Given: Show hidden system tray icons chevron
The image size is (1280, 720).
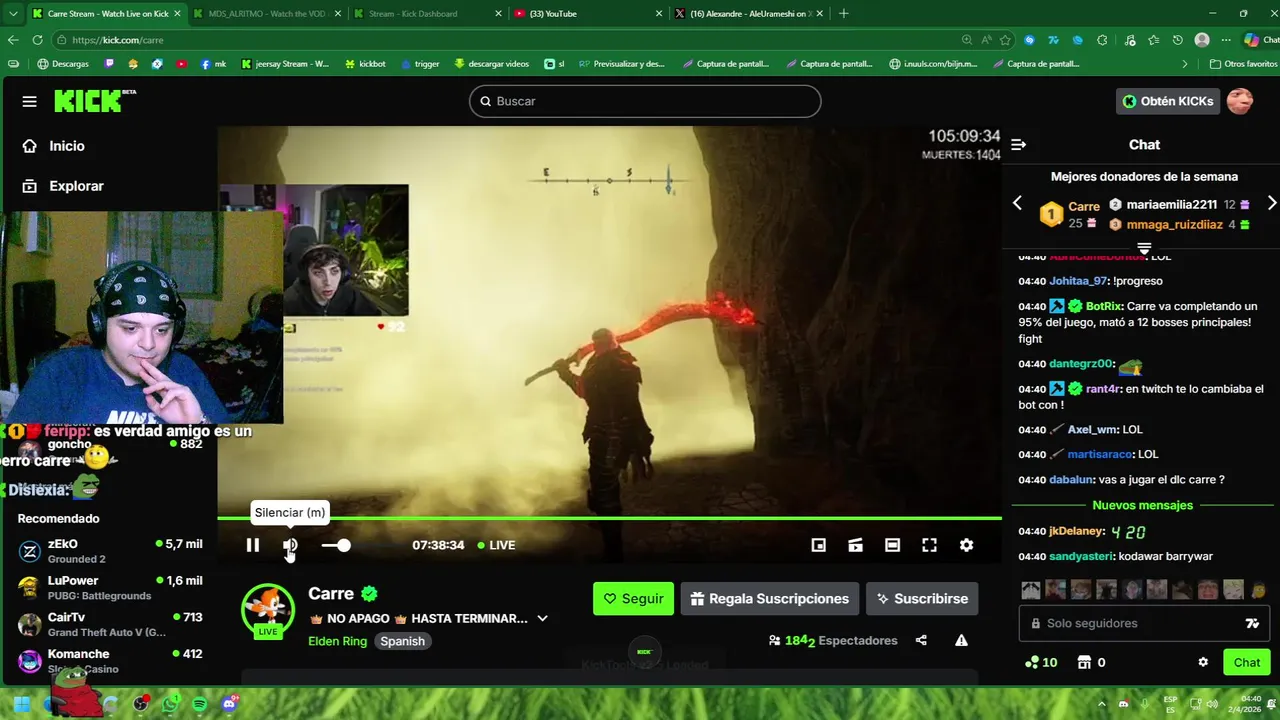Looking at the screenshot, I should click(x=1102, y=704).
